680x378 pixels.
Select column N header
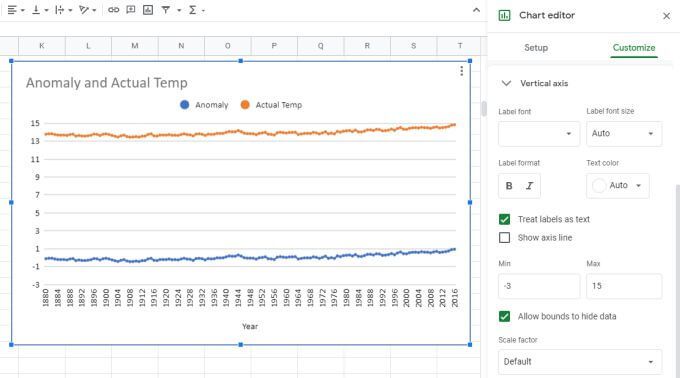tap(181, 46)
